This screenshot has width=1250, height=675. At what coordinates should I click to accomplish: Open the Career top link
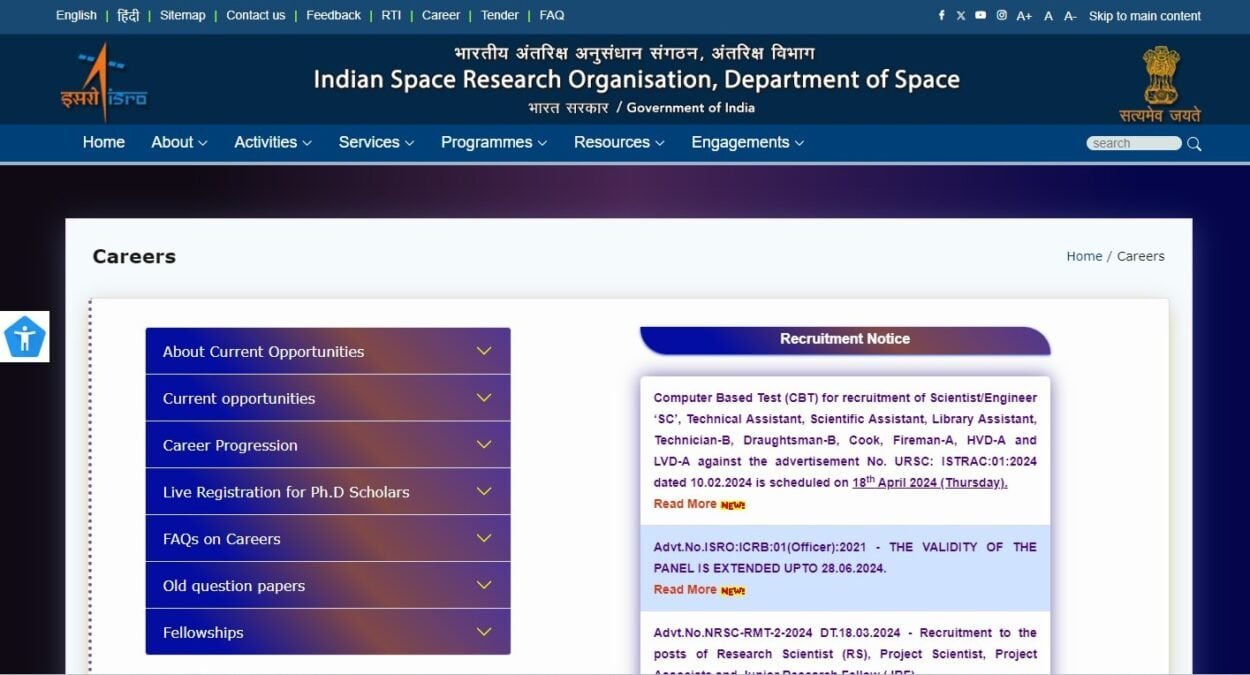pos(441,15)
